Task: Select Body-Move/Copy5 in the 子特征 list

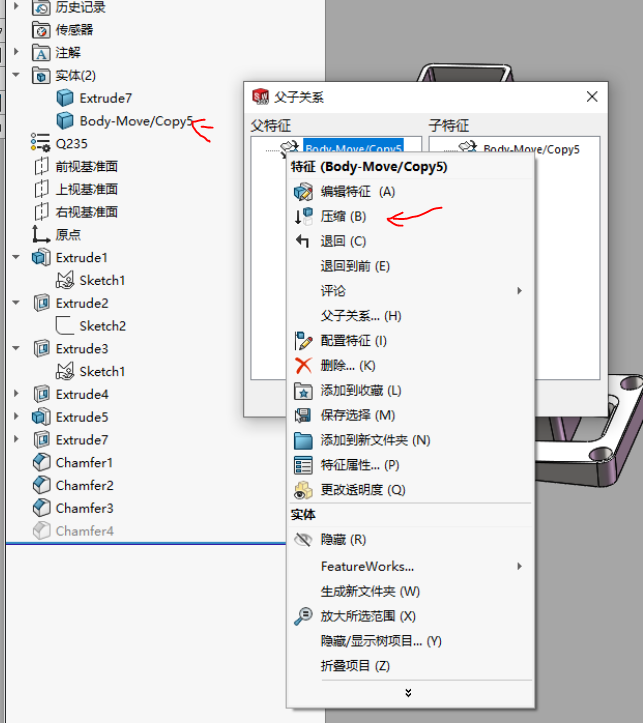Action: tap(531, 149)
